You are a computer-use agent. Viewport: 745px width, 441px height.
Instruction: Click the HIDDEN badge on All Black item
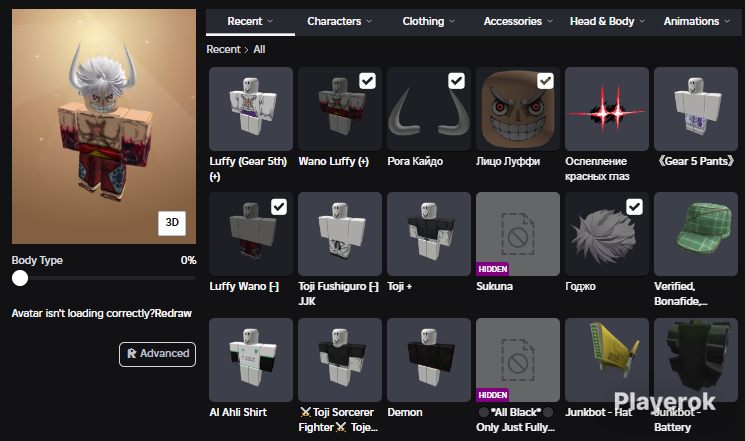click(493, 395)
